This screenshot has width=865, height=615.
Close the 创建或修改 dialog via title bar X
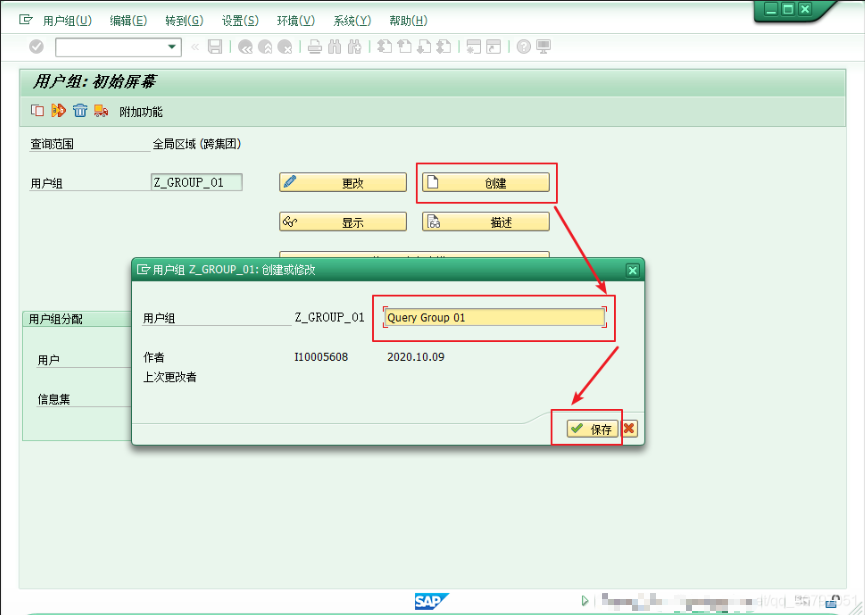pos(633,270)
